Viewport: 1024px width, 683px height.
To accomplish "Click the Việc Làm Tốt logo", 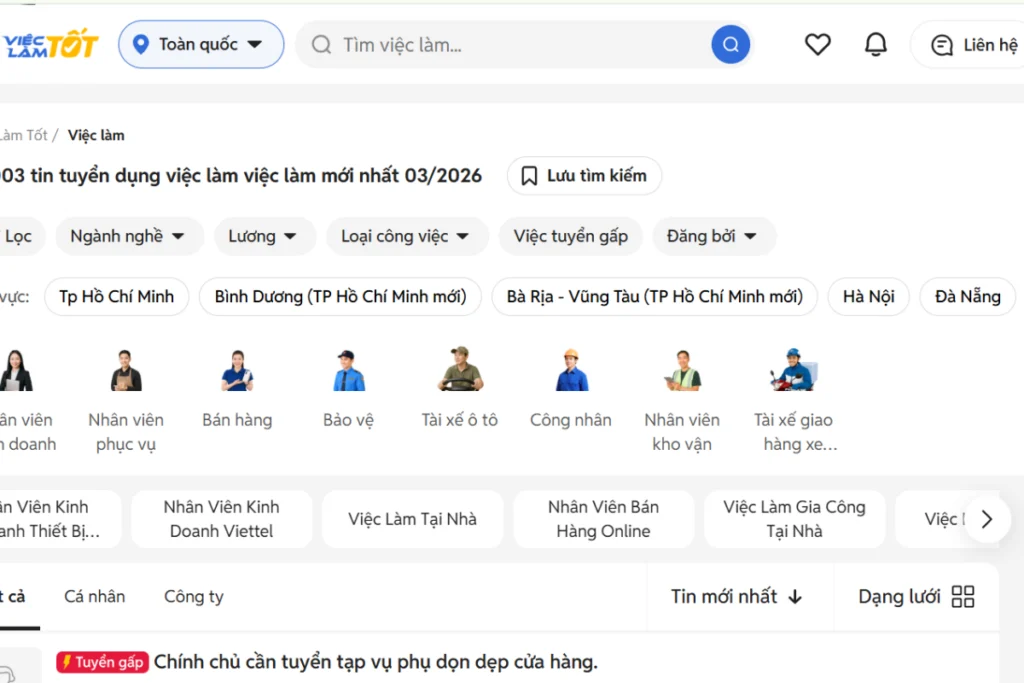I will click(x=51, y=44).
